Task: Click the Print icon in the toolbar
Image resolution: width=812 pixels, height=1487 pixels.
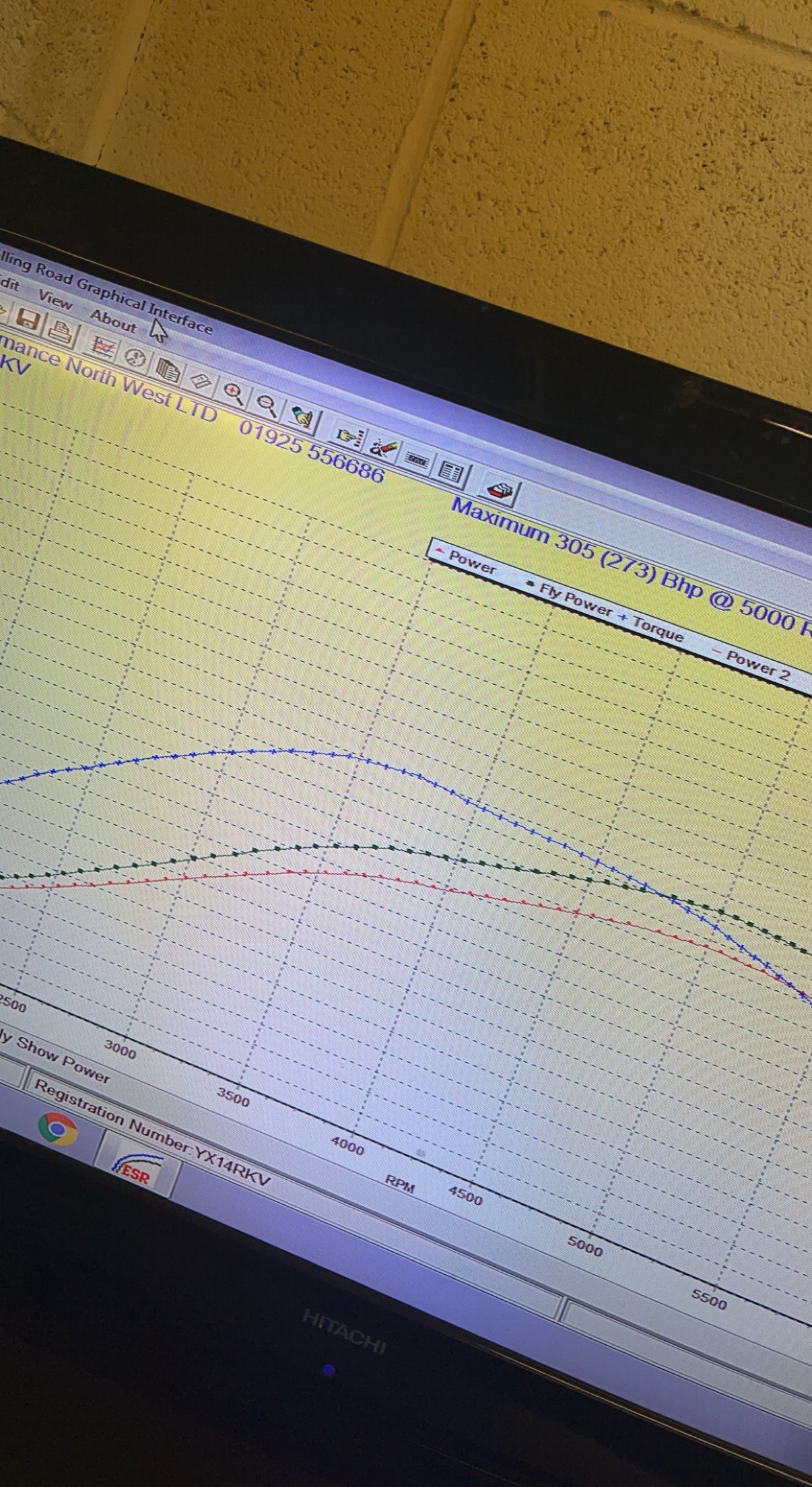Action: pyautogui.click(x=61, y=331)
